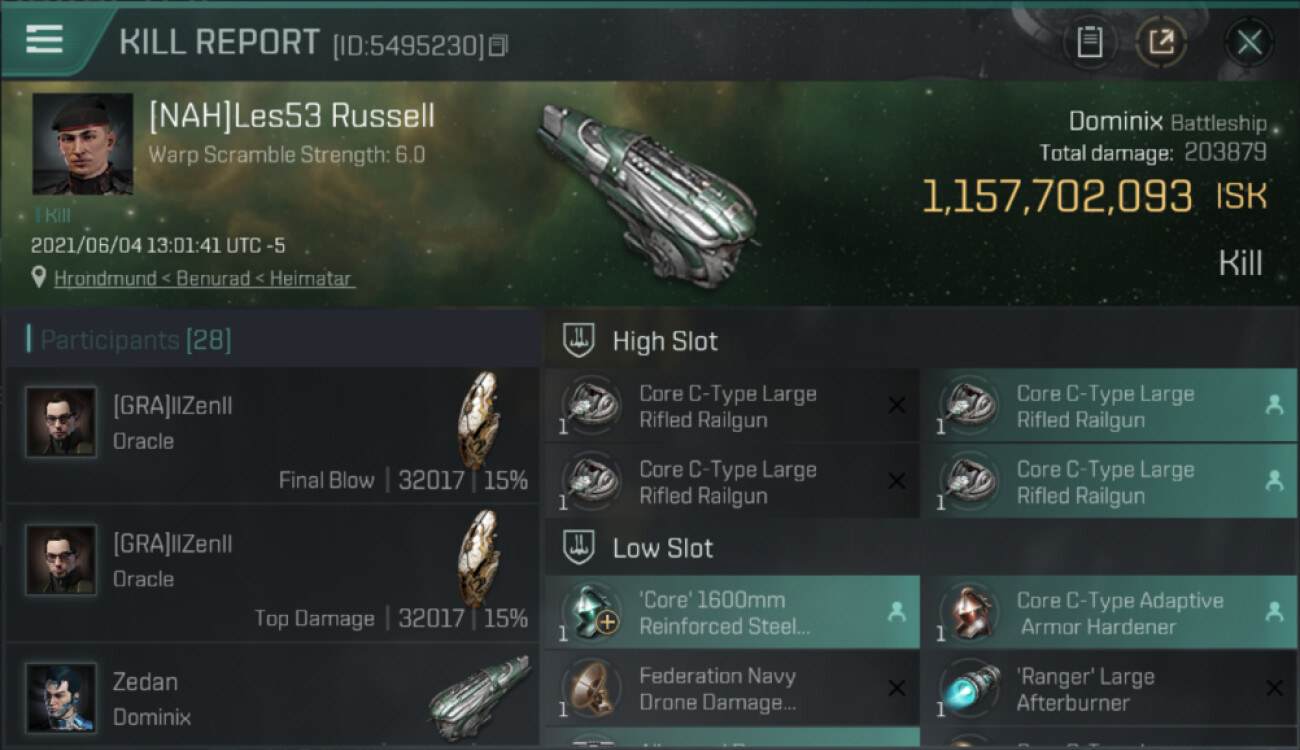Screen dimensions: 1300x750
Task: Close the kill report window
Action: pos(1249,43)
